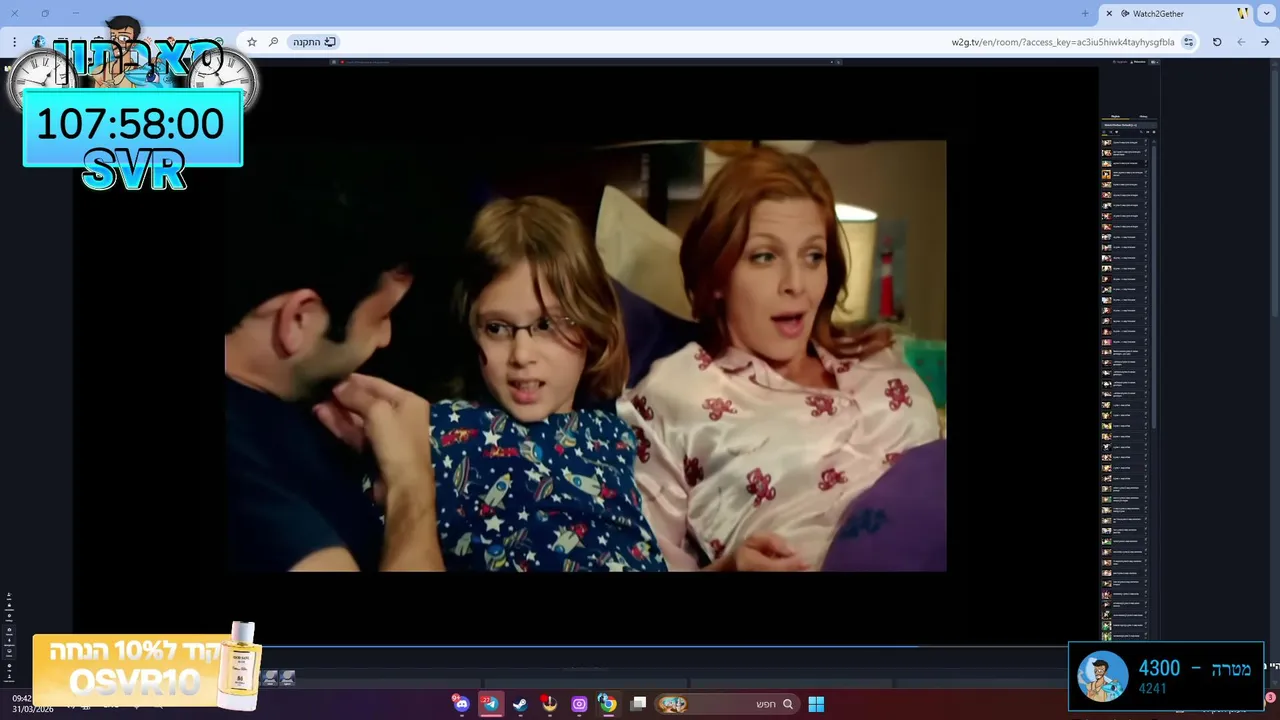Reload the Watch2Gether page
Viewport: 1280px width, 720px height.
[x=1217, y=42]
